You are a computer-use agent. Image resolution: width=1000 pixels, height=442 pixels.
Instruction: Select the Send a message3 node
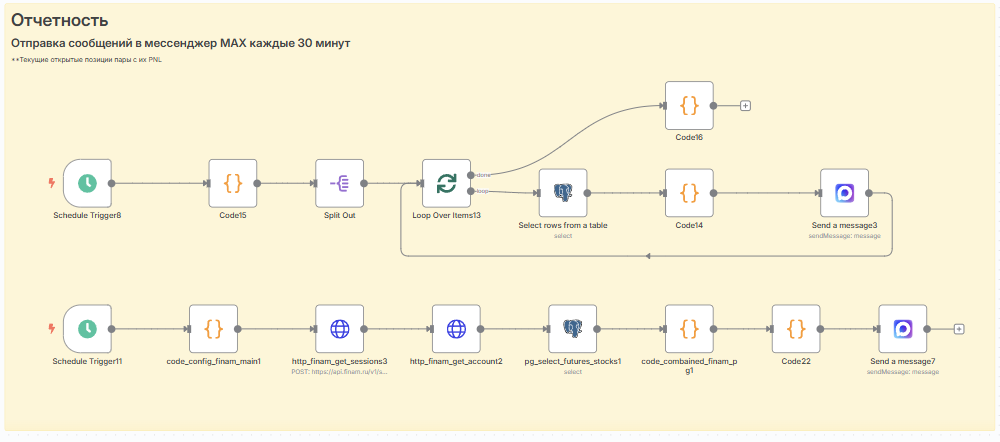click(844, 193)
